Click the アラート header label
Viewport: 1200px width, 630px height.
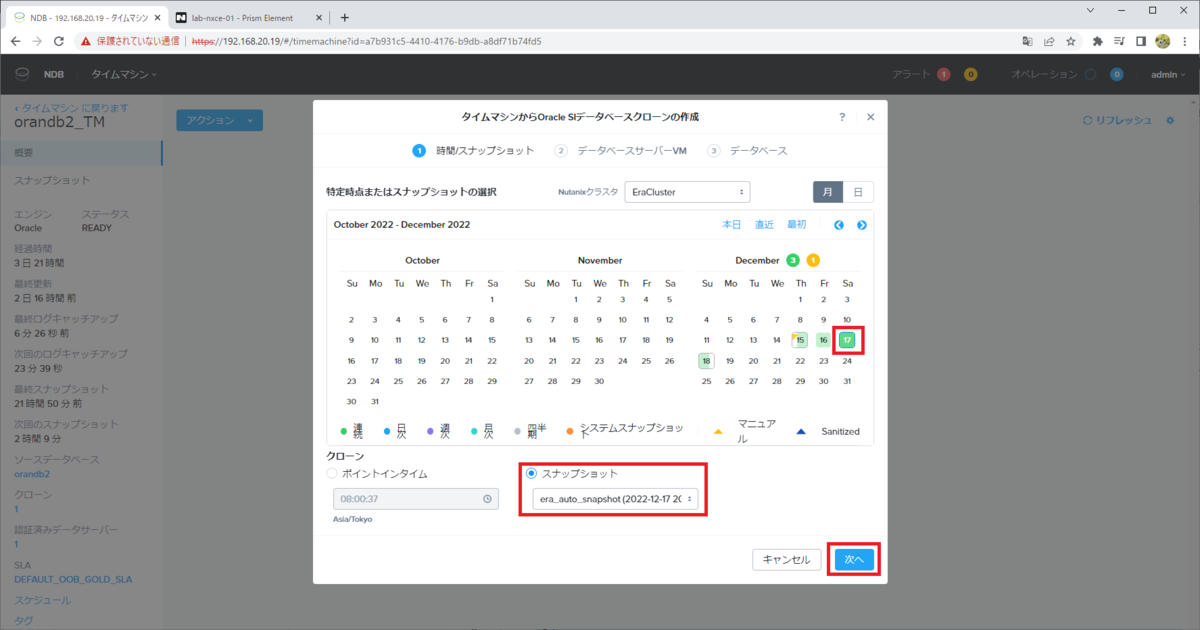910,74
